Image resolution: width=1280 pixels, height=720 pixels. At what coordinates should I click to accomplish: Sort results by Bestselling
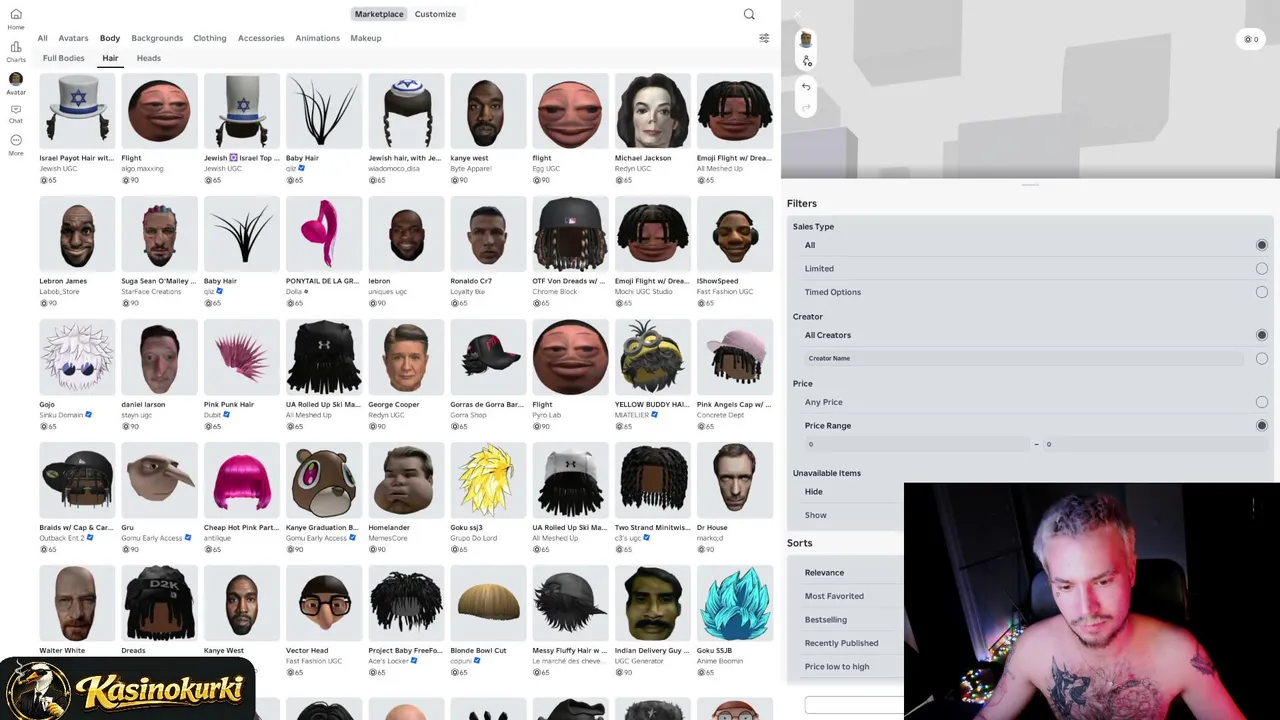point(826,620)
